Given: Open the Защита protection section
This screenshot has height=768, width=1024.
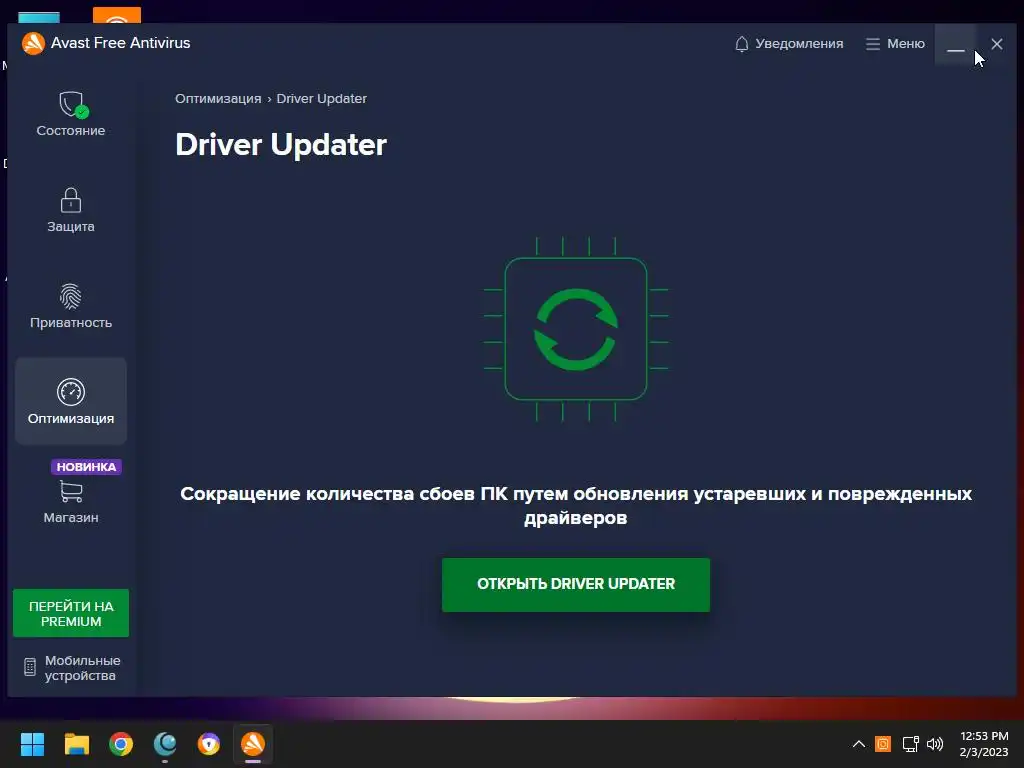Looking at the screenshot, I should (71, 210).
